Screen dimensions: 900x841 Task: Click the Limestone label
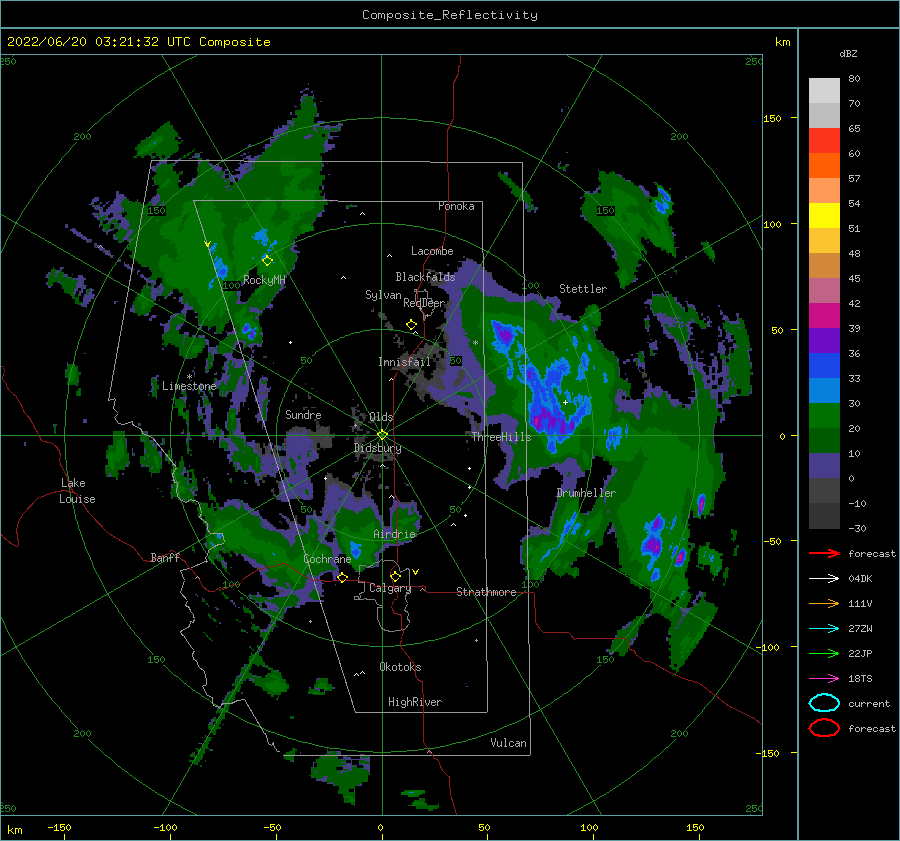(x=189, y=386)
